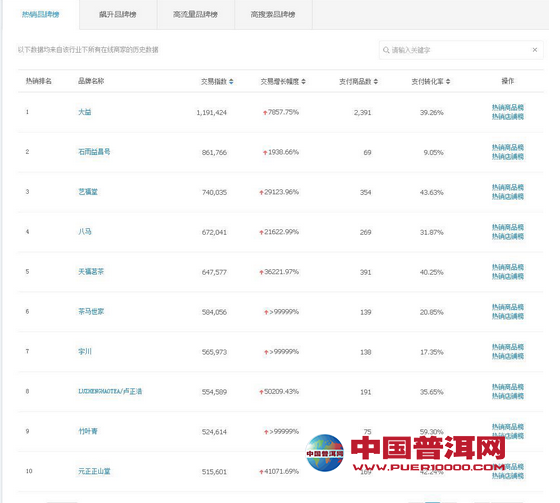Screen dimensions: 560x503
Task: Open brand 八马 in rank 4
Action: click(x=85, y=232)
